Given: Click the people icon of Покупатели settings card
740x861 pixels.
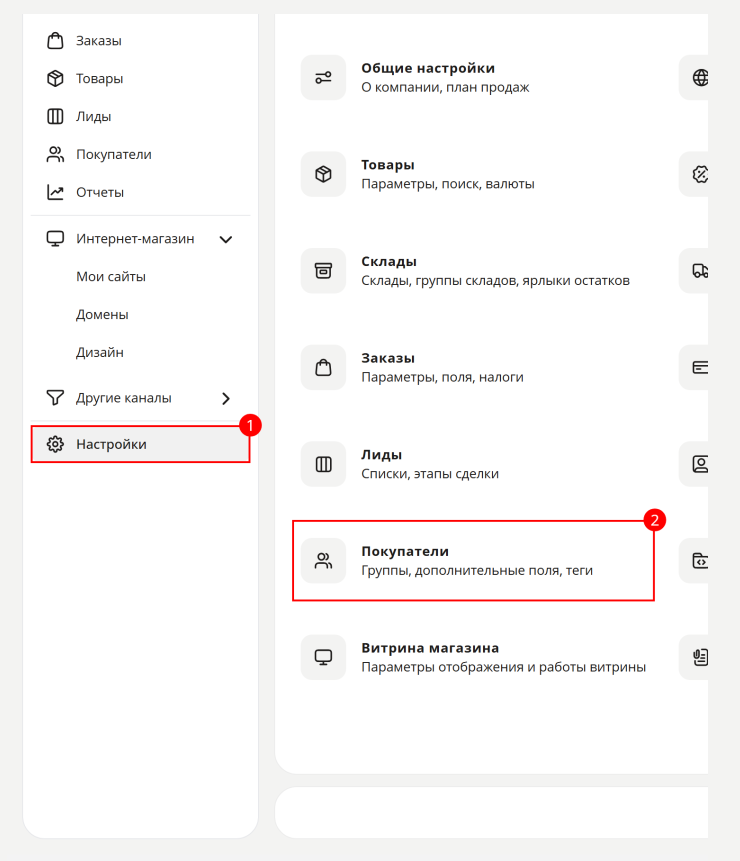Looking at the screenshot, I should (x=323, y=561).
